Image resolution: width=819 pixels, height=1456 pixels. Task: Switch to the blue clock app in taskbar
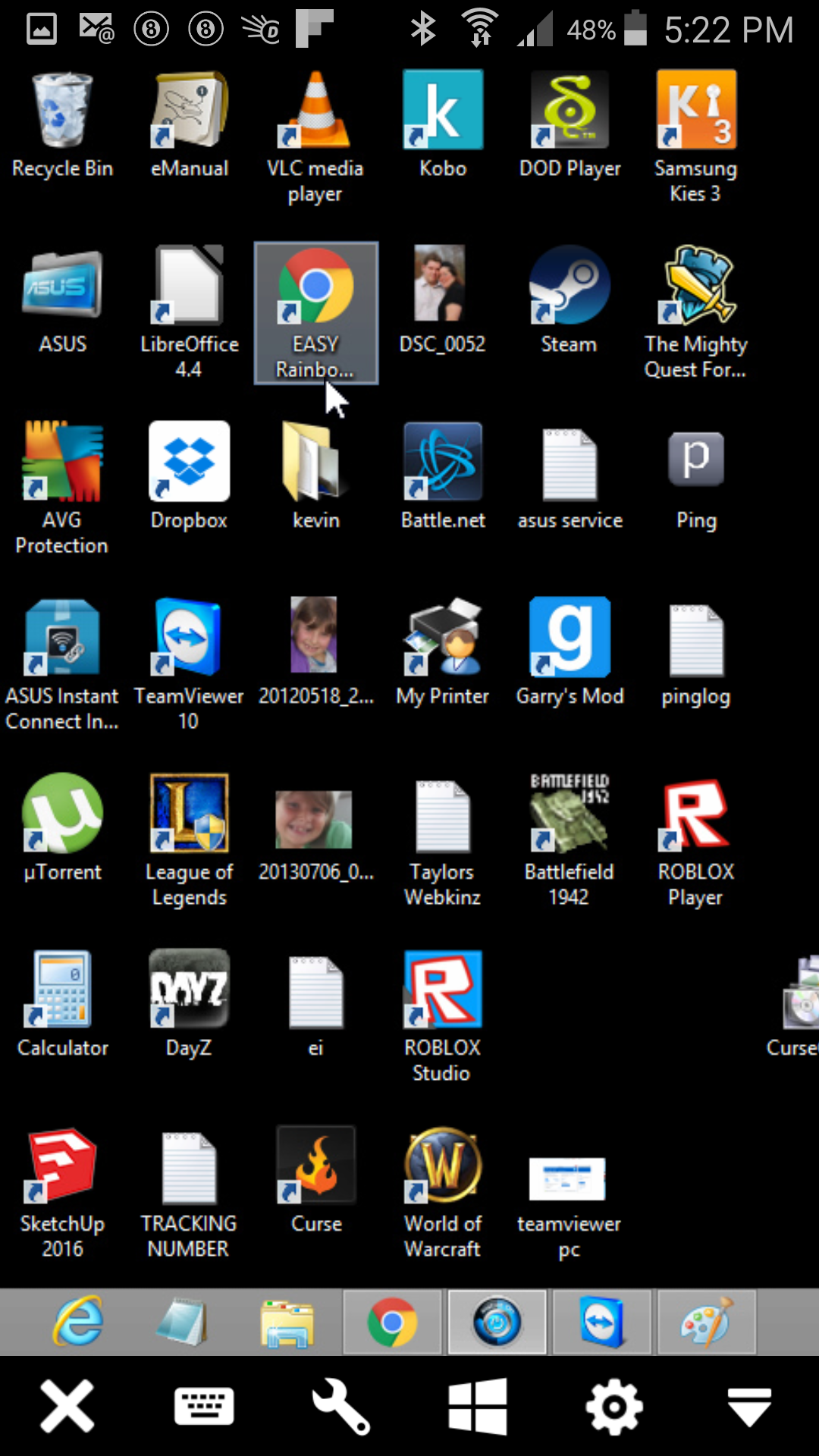[x=497, y=1322]
